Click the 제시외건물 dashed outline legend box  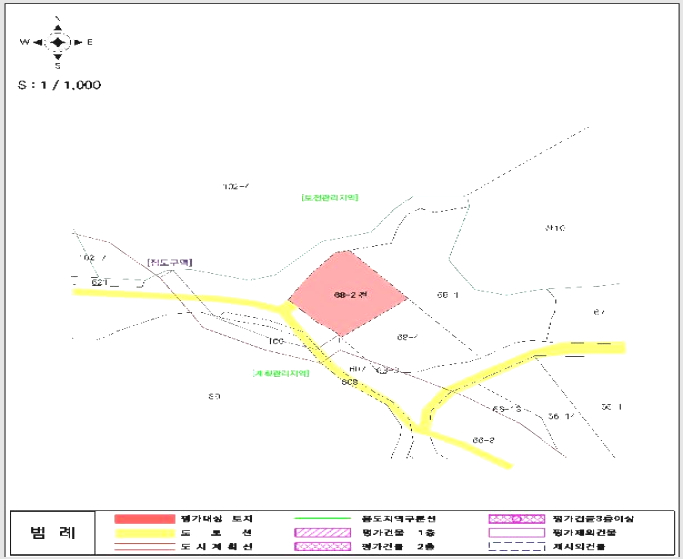coord(517,546)
